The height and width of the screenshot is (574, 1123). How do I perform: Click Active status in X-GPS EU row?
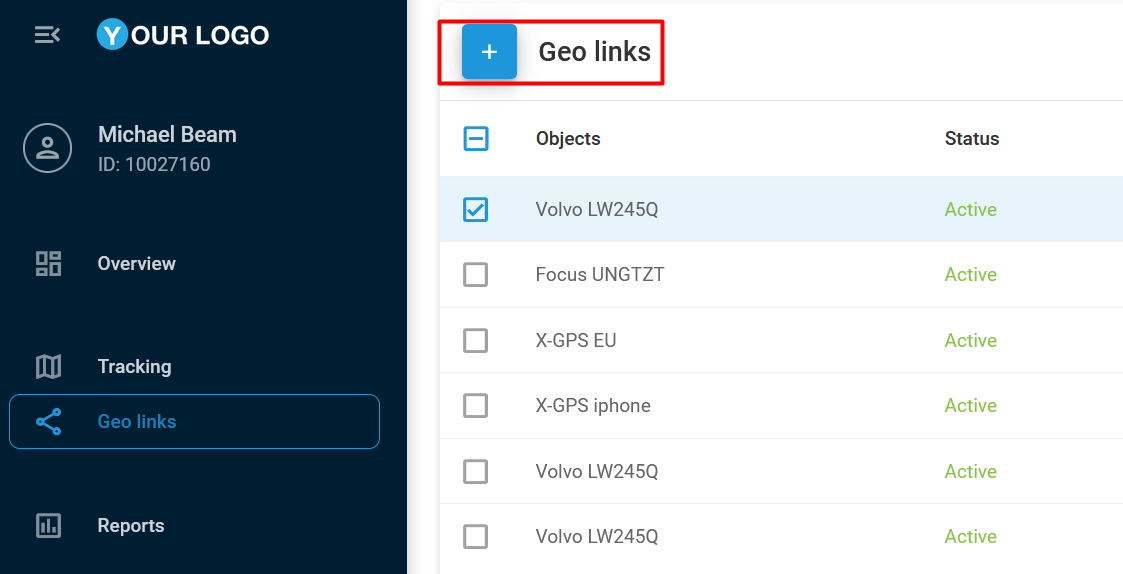coord(970,340)
